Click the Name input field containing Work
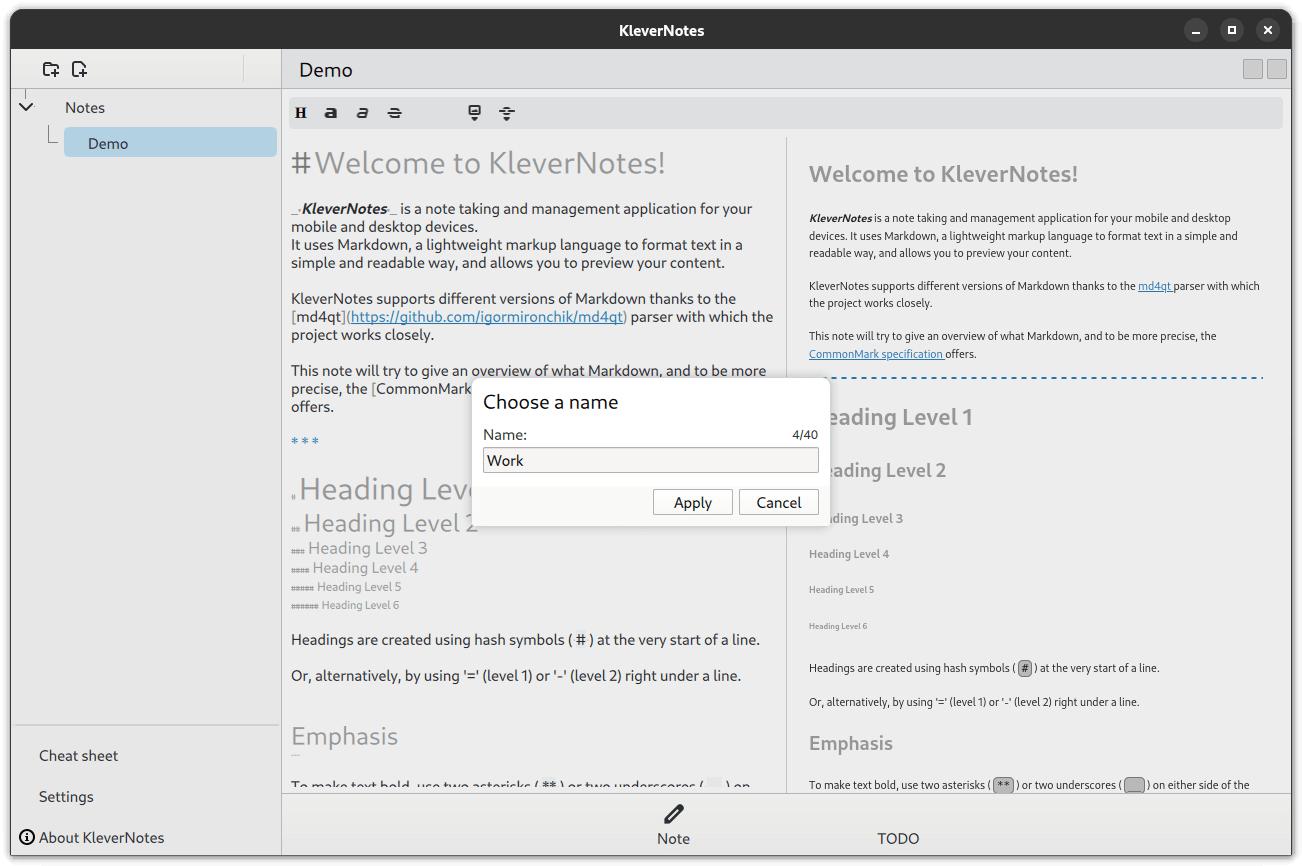This screenshot has height=866, width=1302. click(650, 460)
